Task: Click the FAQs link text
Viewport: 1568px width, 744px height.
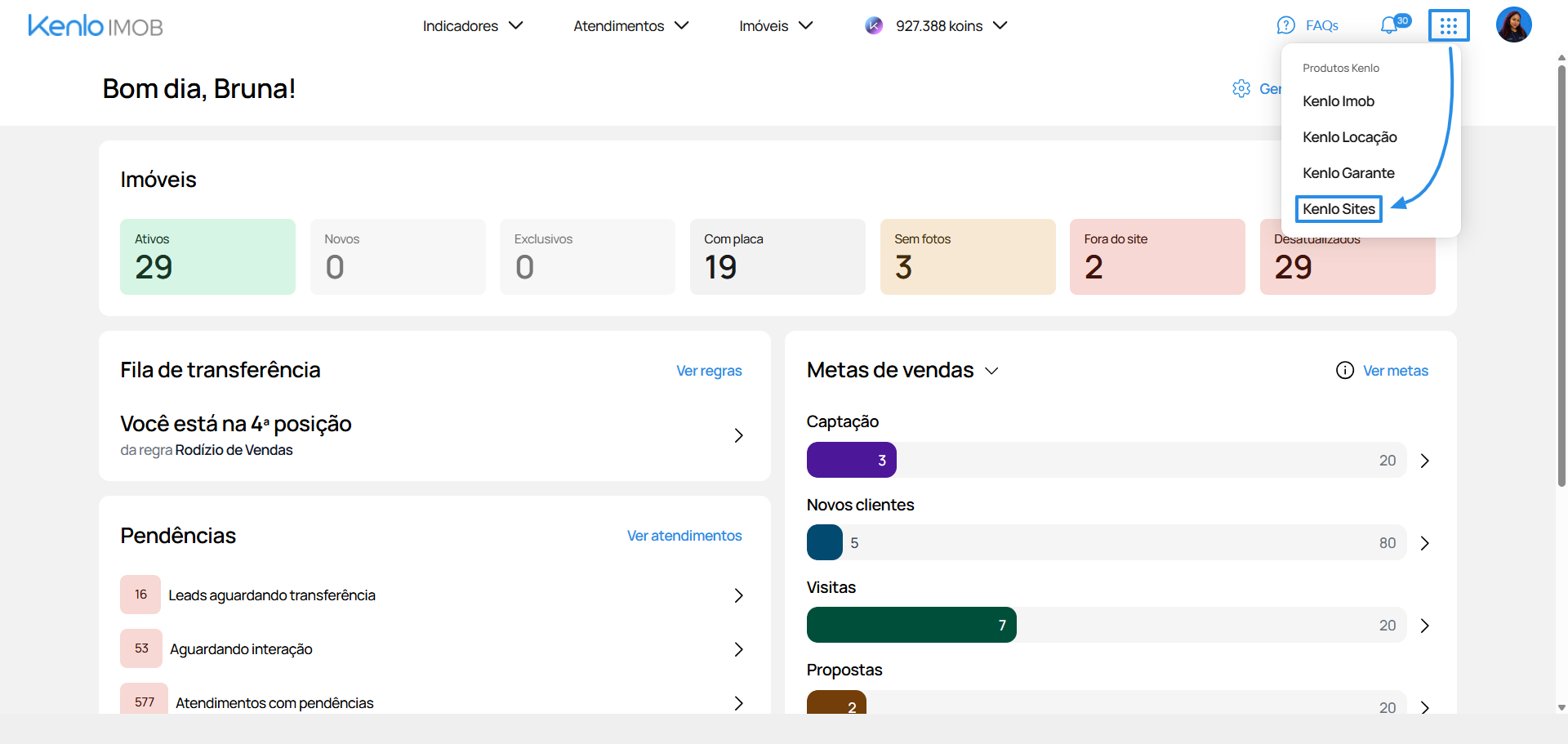Action: [x=1321, y=26]
